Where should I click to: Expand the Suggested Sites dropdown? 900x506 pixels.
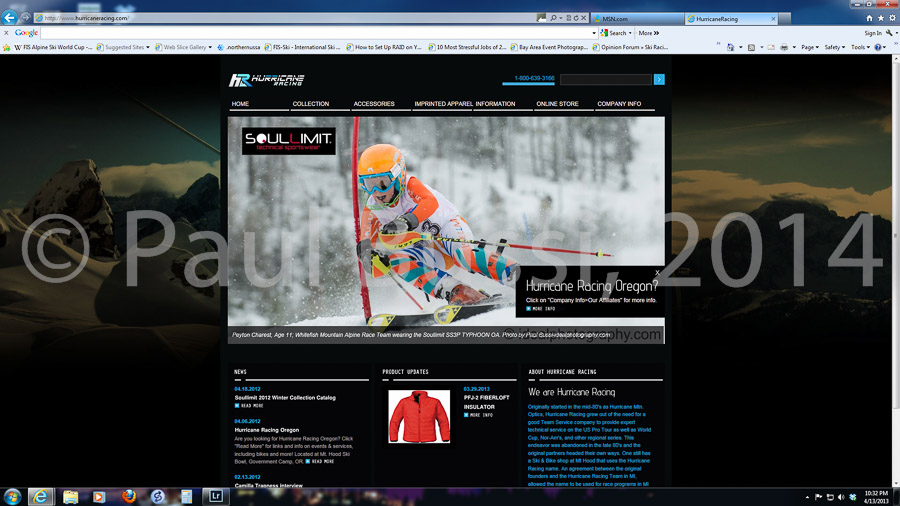148,48
